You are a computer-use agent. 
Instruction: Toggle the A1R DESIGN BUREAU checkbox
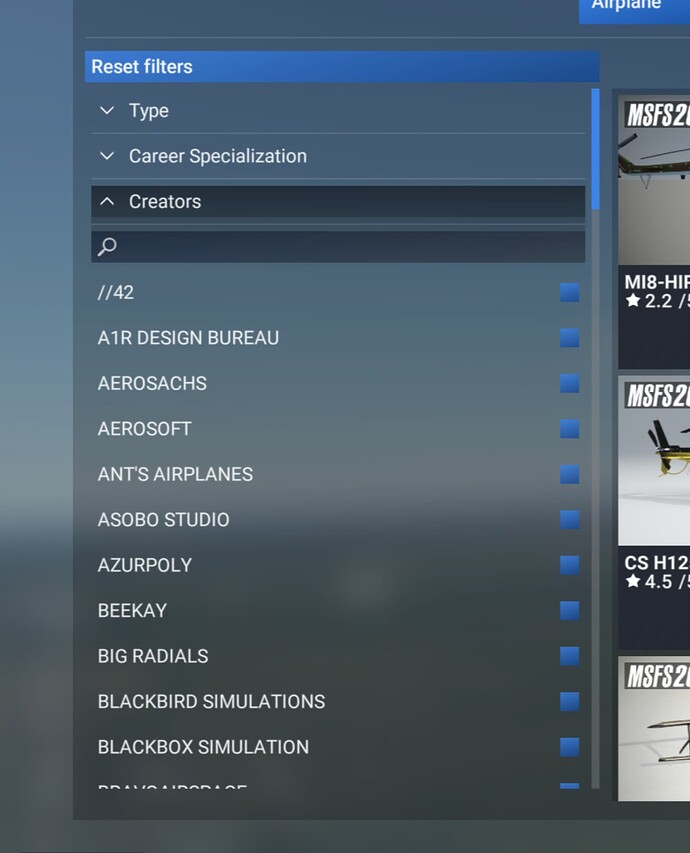(x=569, y=338)
